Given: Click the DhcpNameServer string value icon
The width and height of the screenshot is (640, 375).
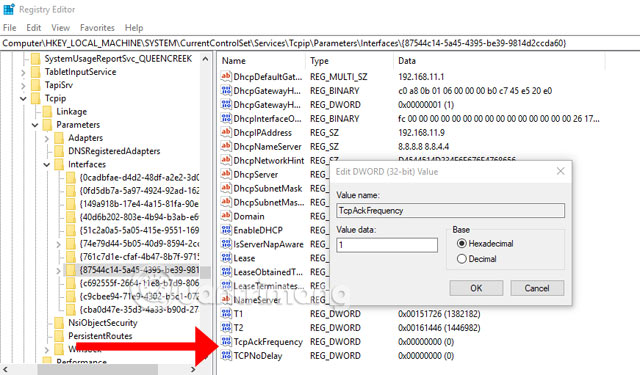Looking at the screenshot, I should (226, 146).
